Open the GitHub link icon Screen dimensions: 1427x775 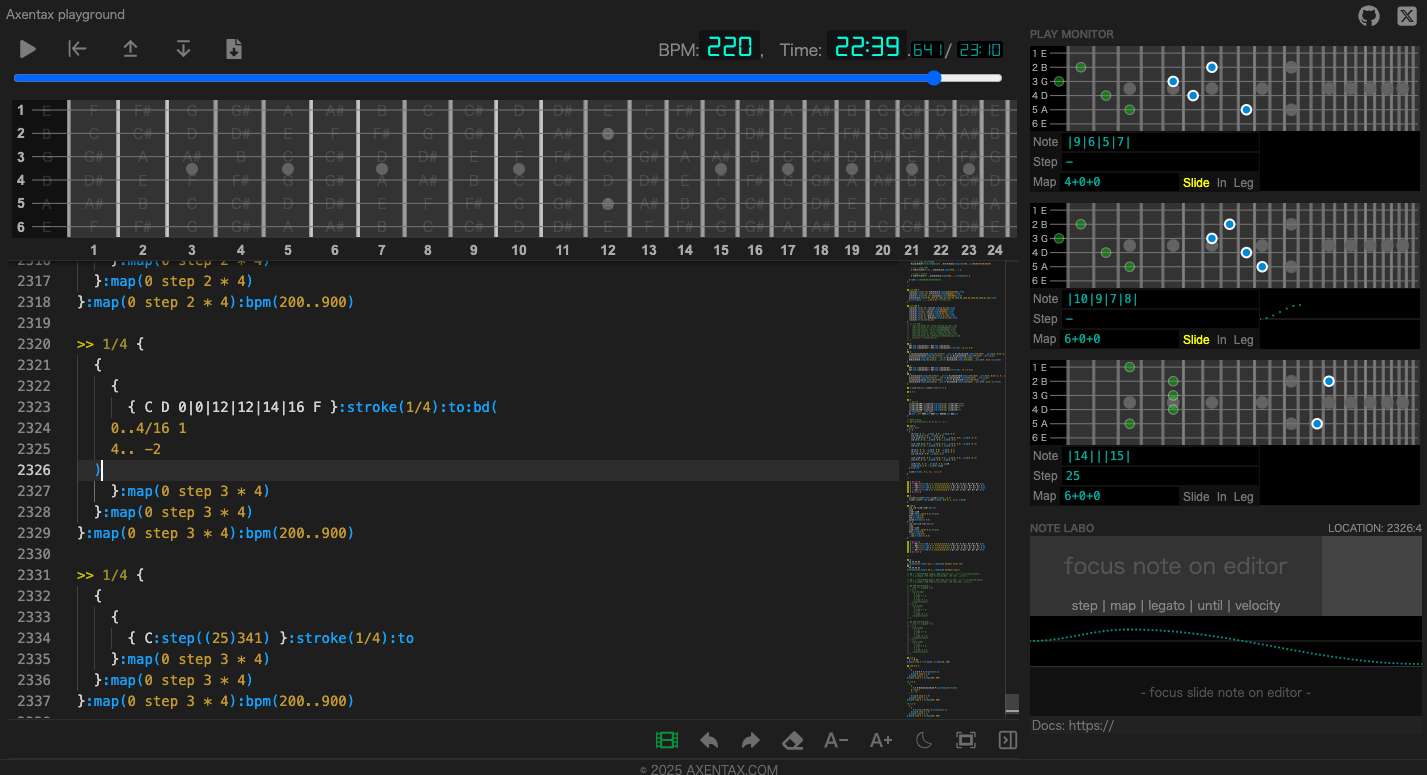1369,15
